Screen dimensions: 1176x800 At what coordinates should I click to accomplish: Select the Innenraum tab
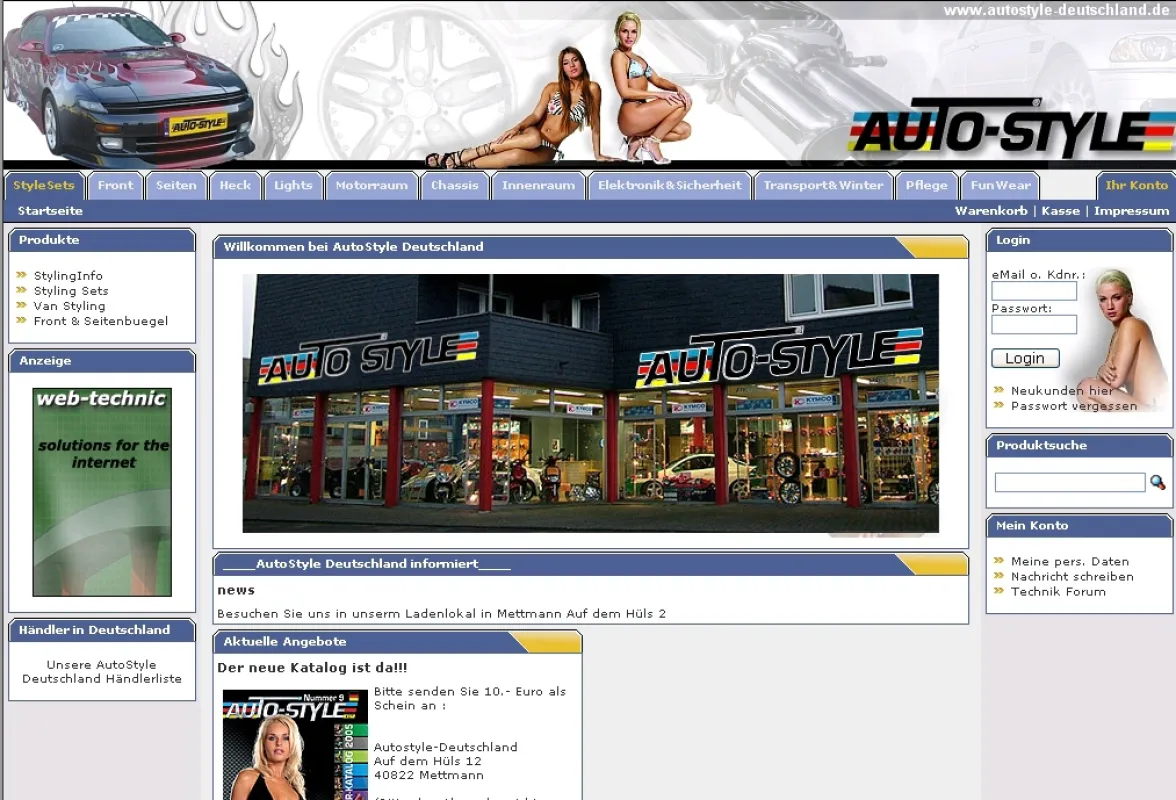coord(538,185)
